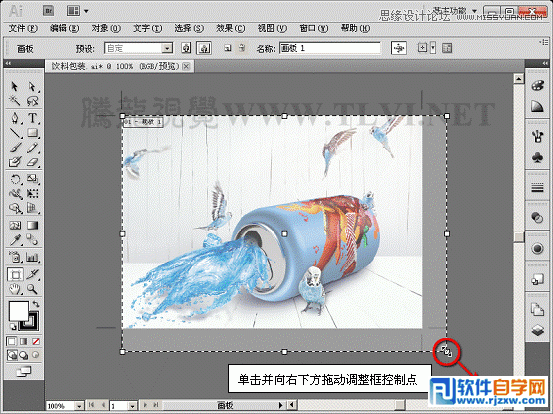Image resolution: width=553 pixels, height=414 pixels.
Task: Select the Artboard tool in toolbox
Action: click(x=16, y=274)
